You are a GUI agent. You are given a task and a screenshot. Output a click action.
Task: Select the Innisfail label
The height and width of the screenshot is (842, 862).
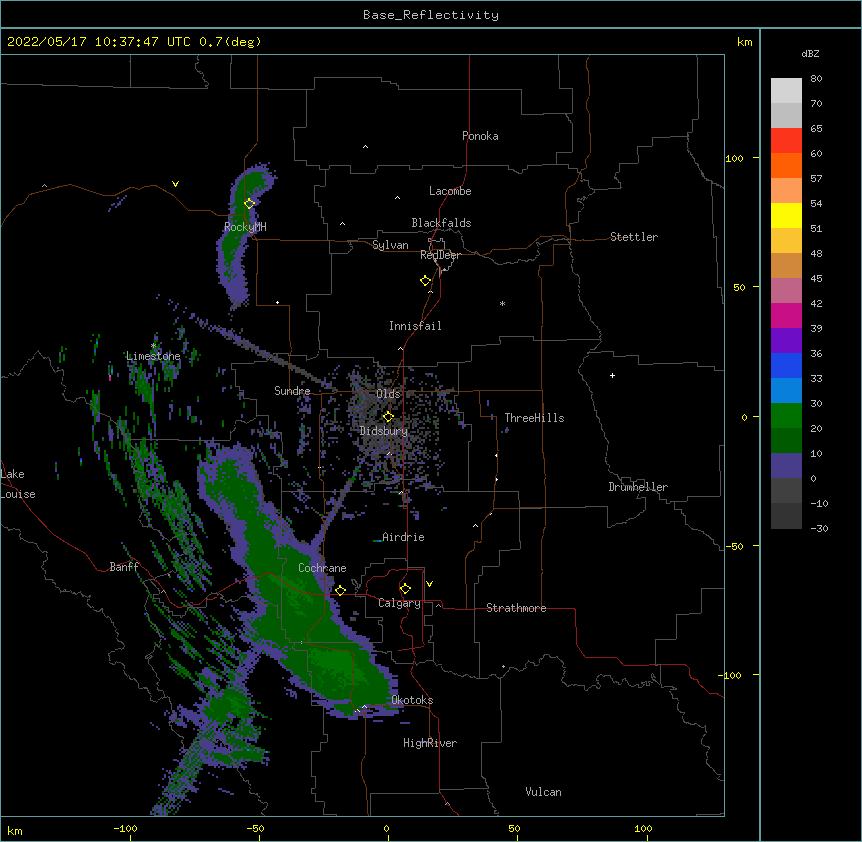pyautogui.click(x=415, y=326)
